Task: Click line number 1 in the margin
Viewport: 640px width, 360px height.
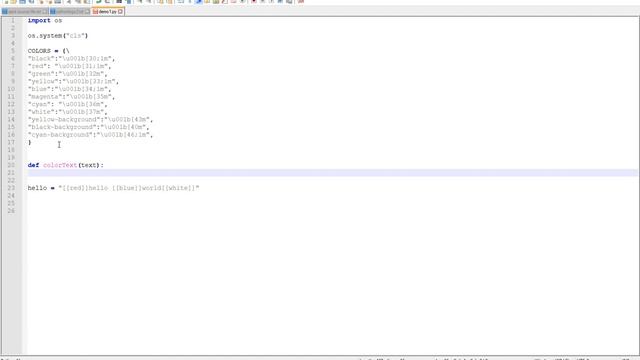Action: tap(13, 20)
